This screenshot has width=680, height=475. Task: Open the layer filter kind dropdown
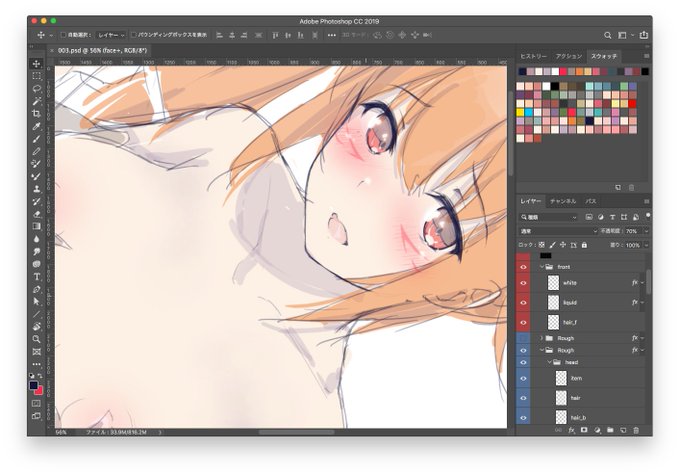pyautogui.click(x=549, y=217)
